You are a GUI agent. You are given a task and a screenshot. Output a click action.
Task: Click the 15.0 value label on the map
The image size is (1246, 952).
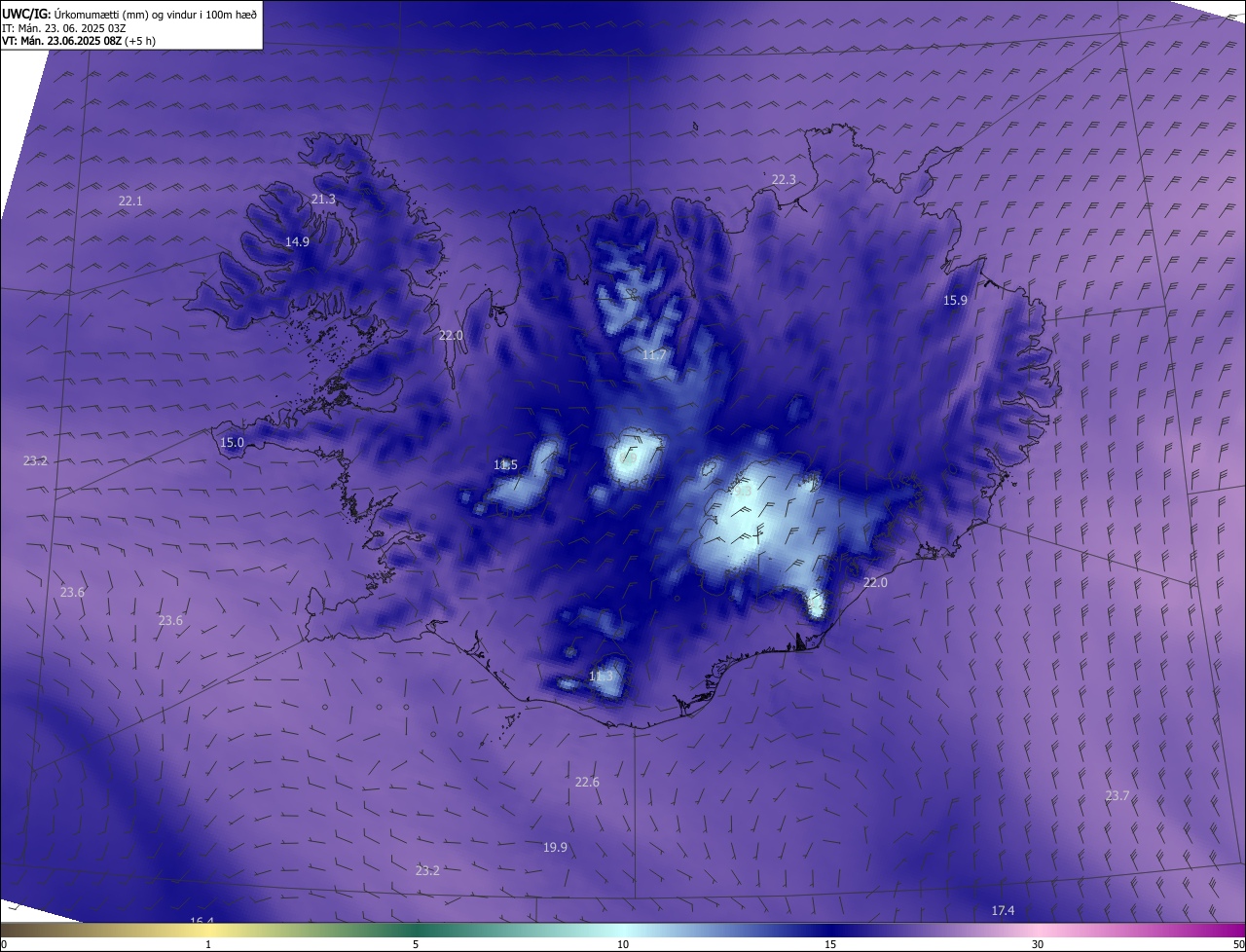tap(232, 442)
